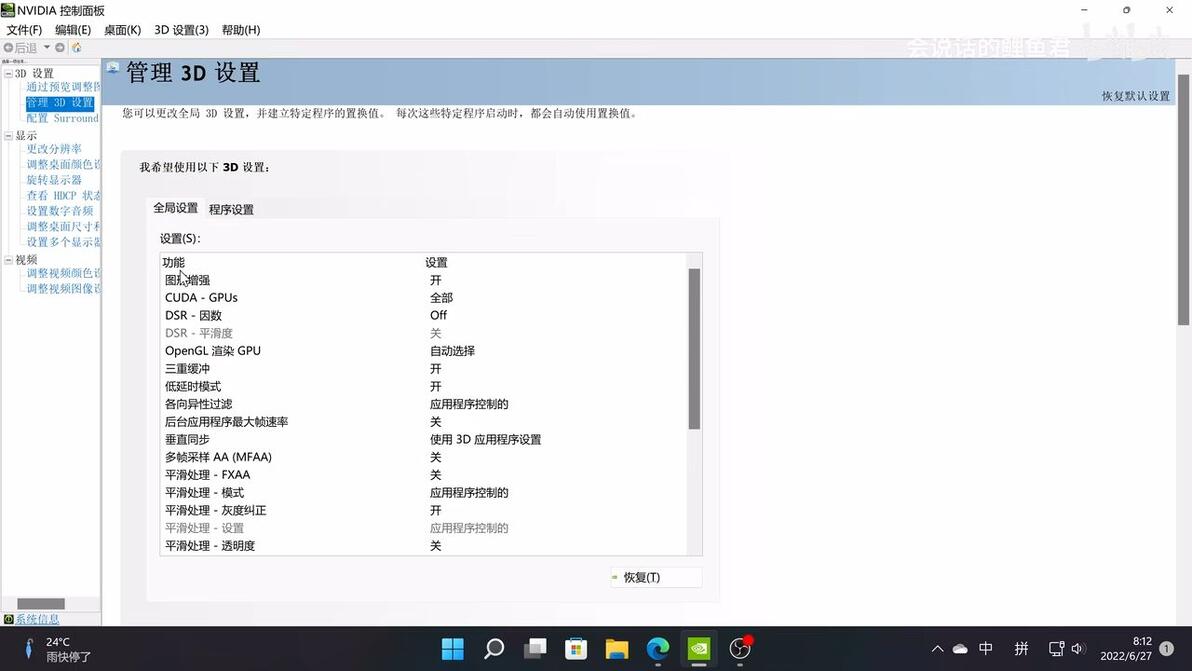Click the system information icon at bottom left
Screen dimensions: 1192x671
tap(8, 619)
